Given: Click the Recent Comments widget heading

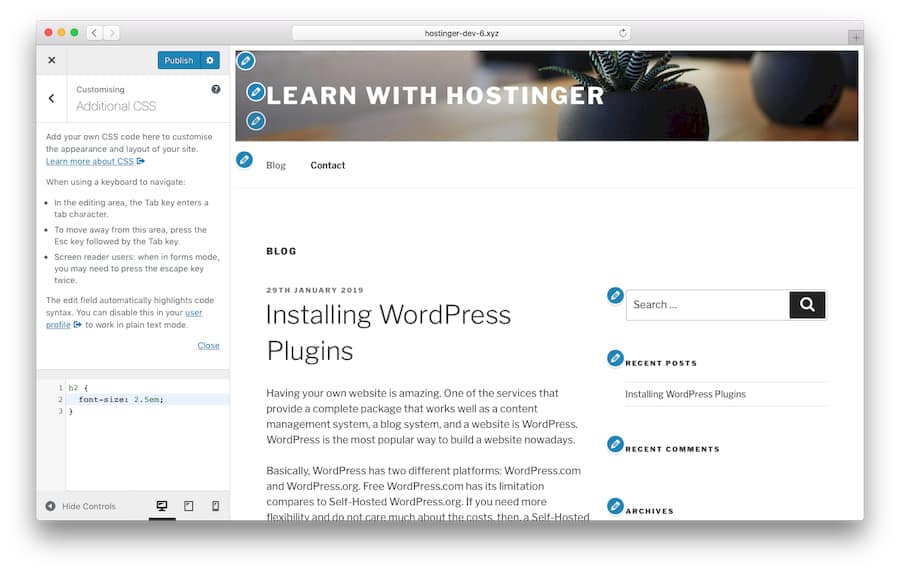Looking at the screenshot, I should tap(672, 449).
